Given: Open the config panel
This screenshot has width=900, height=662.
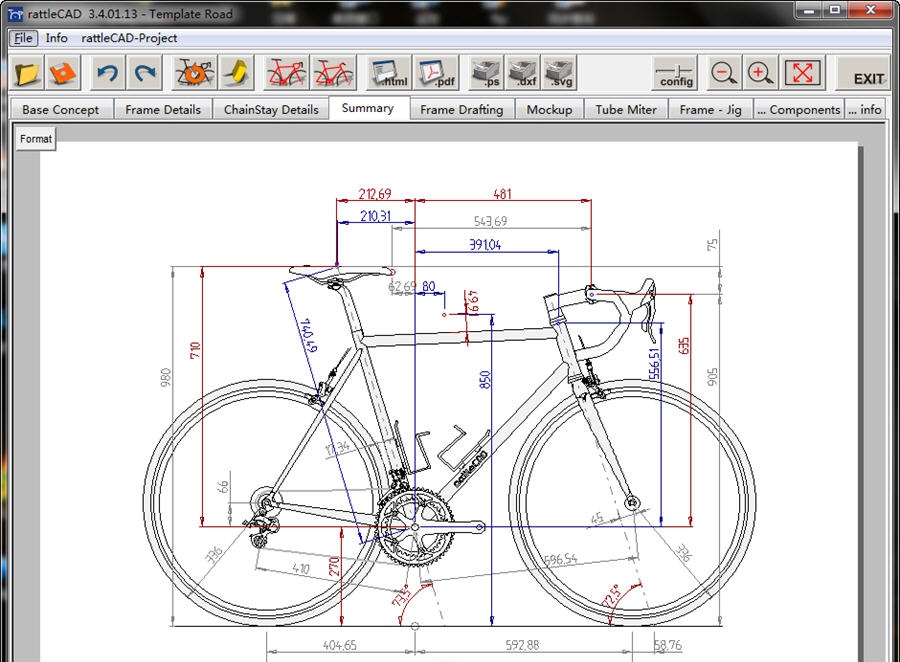Looking at the screenshot, I should [x=675, y=74].
